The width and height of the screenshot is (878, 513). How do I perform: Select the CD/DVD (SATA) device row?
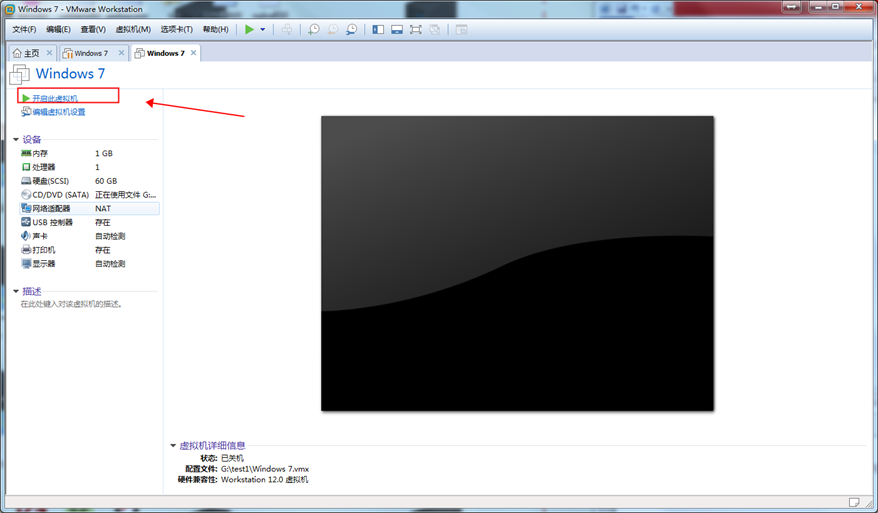point(89,195)
